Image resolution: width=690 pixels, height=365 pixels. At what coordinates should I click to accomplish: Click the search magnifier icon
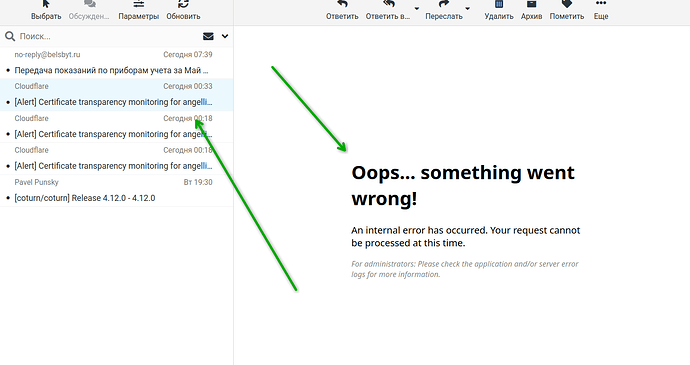click(x=10, y=36)
